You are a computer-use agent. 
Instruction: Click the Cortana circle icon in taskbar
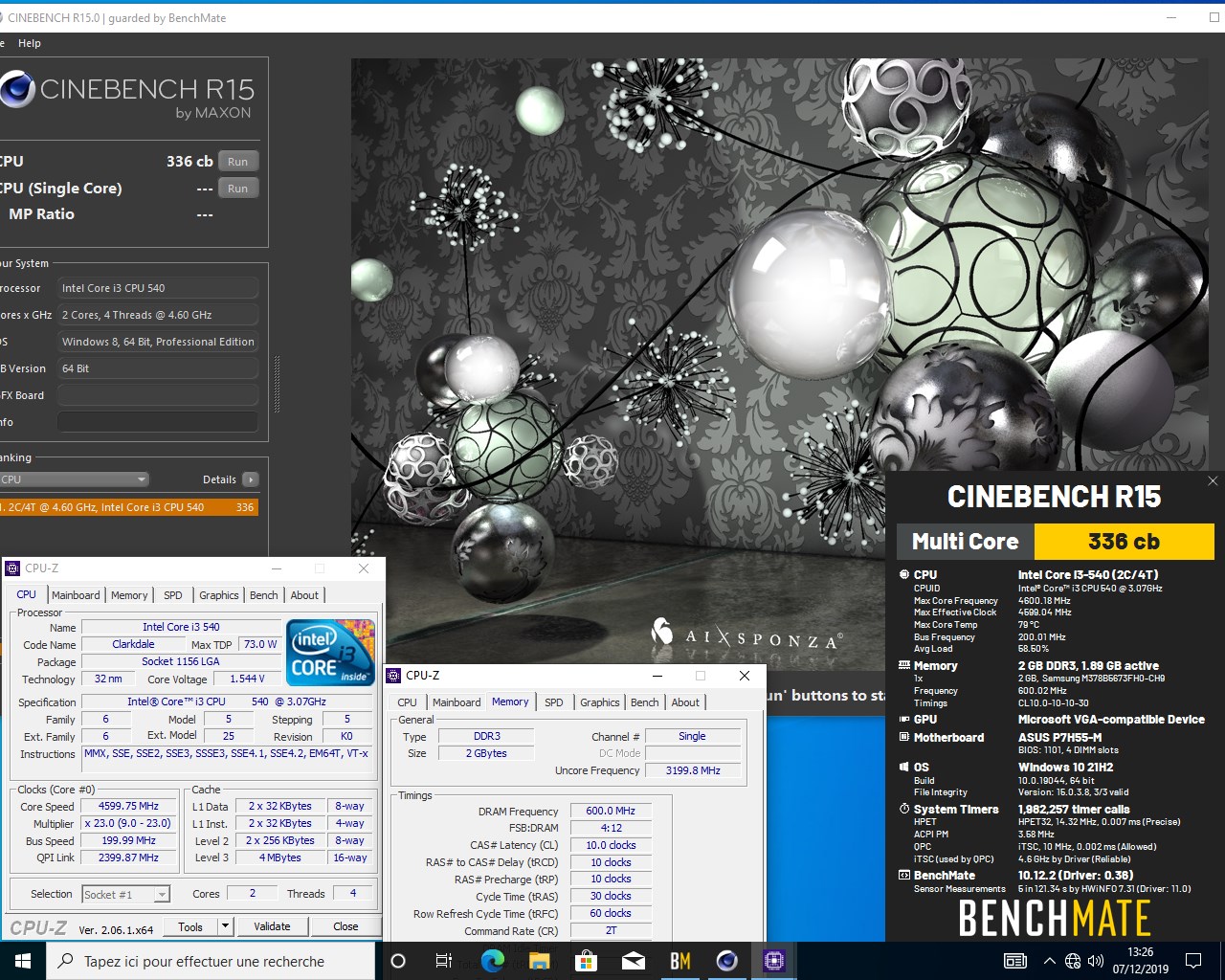(x=399, y=961)
